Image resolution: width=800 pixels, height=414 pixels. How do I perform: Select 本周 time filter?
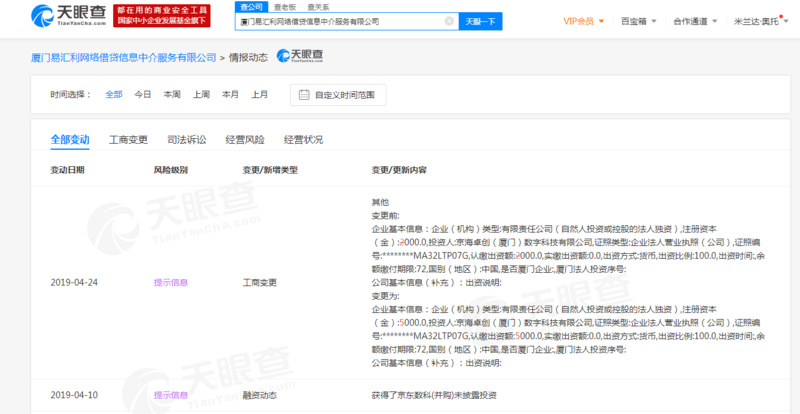(172, 94)
